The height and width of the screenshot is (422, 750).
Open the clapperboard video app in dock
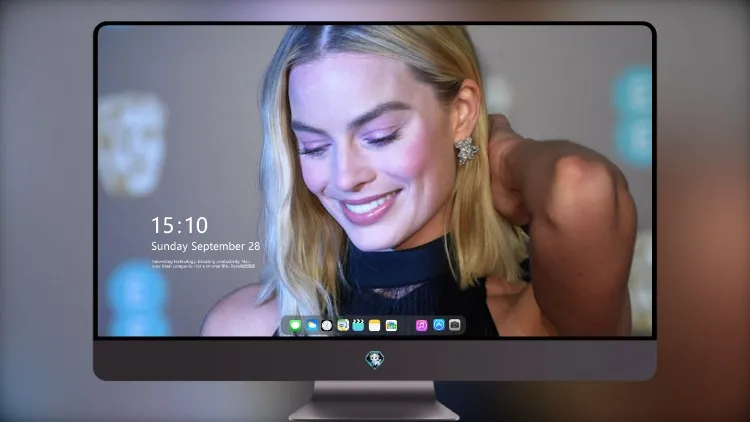pos(358,326)
